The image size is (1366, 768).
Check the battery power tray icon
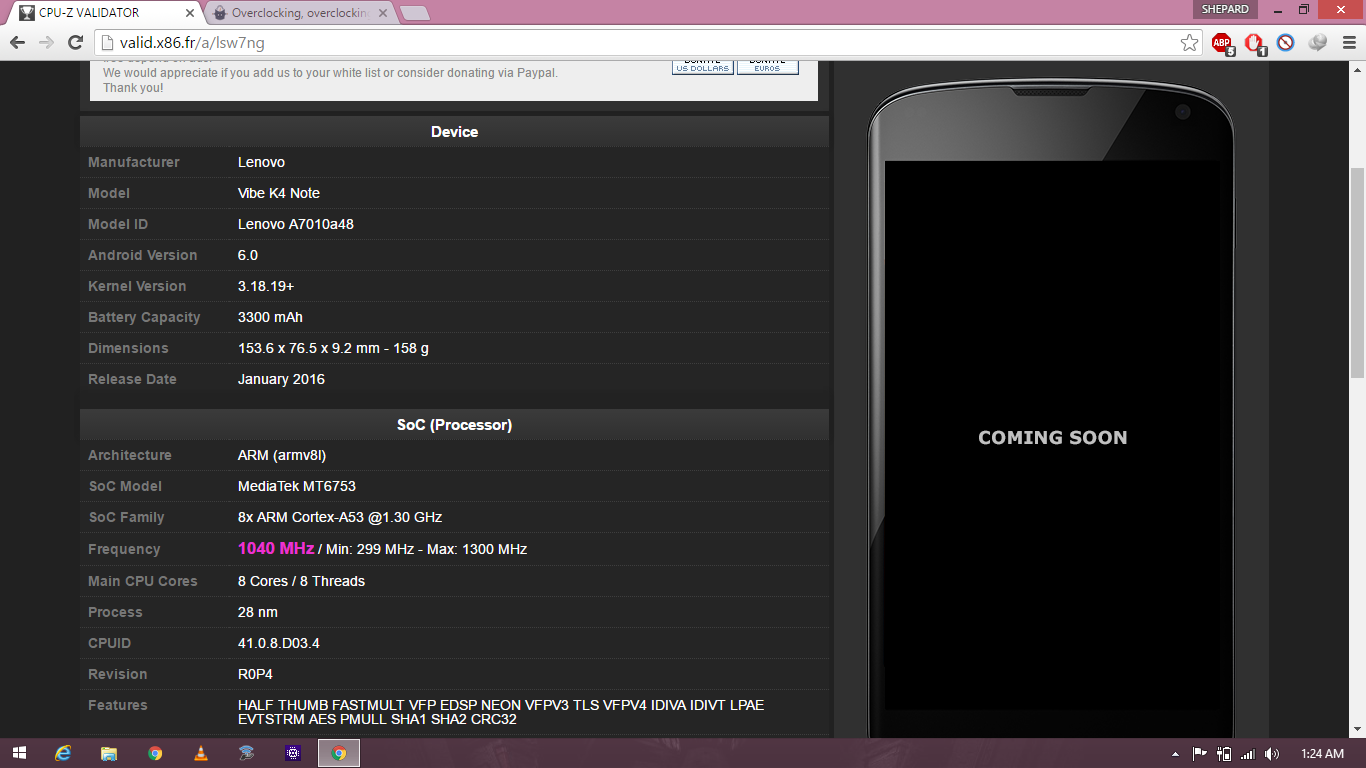click(x=1223, y=753)
